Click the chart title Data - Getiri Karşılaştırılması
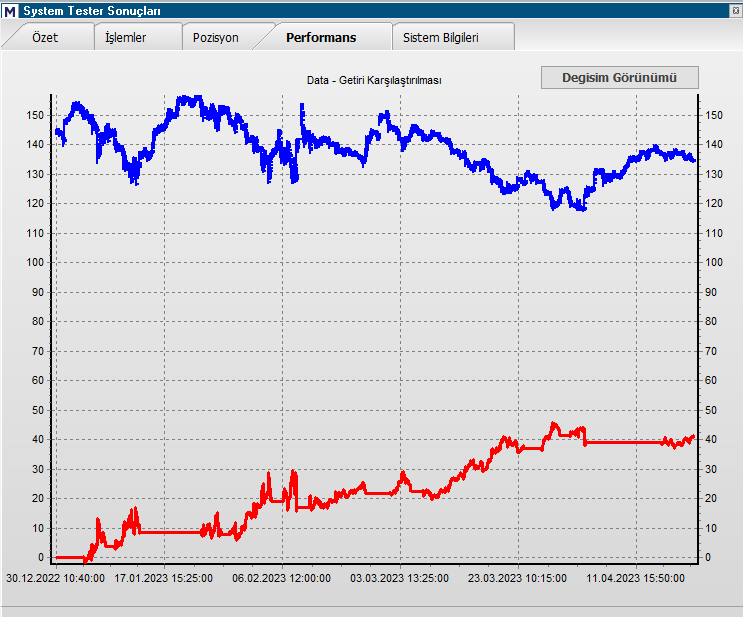 [x=374, y=80]
